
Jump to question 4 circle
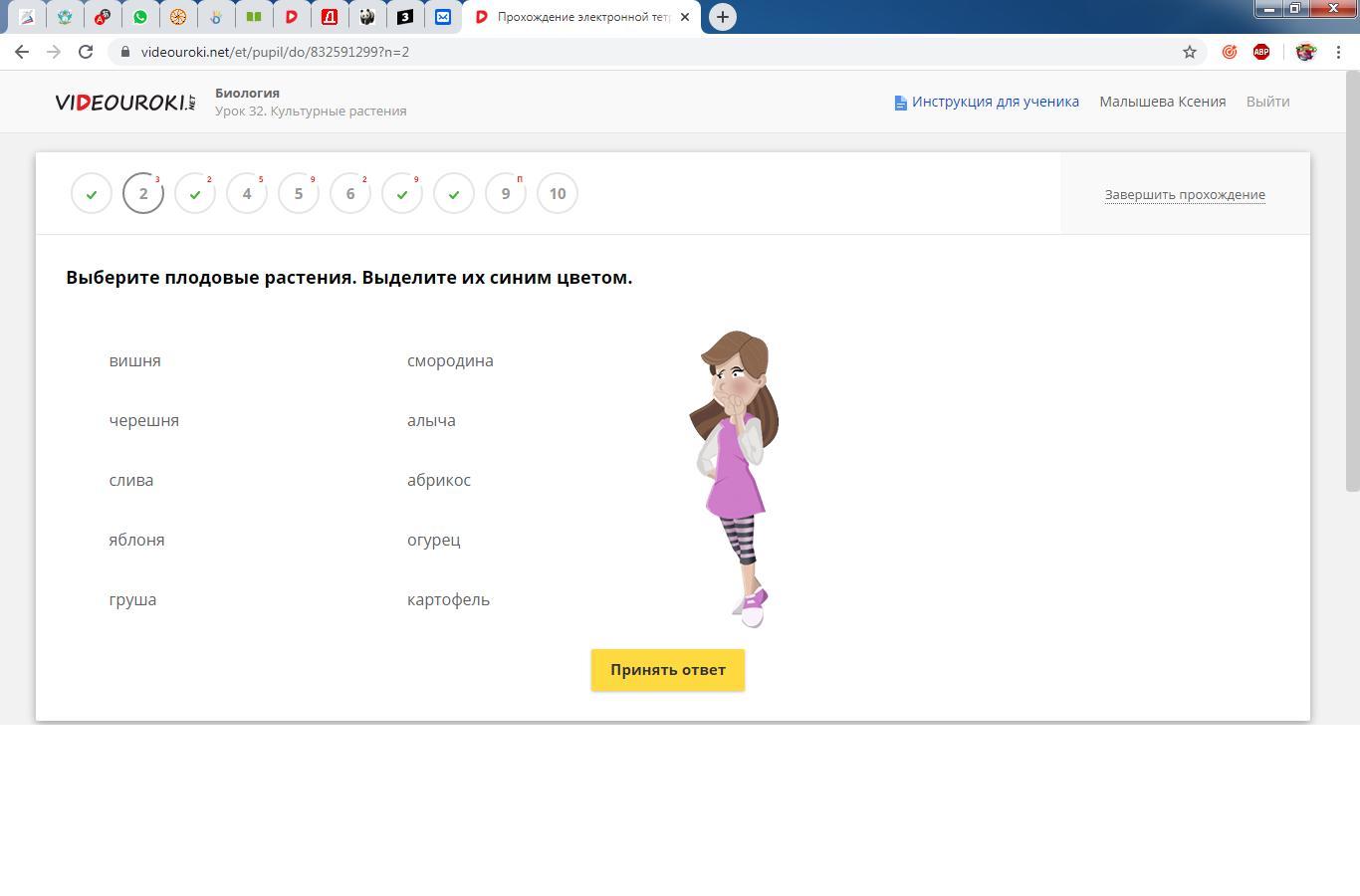pyautogui.click(x=247, y=194)
